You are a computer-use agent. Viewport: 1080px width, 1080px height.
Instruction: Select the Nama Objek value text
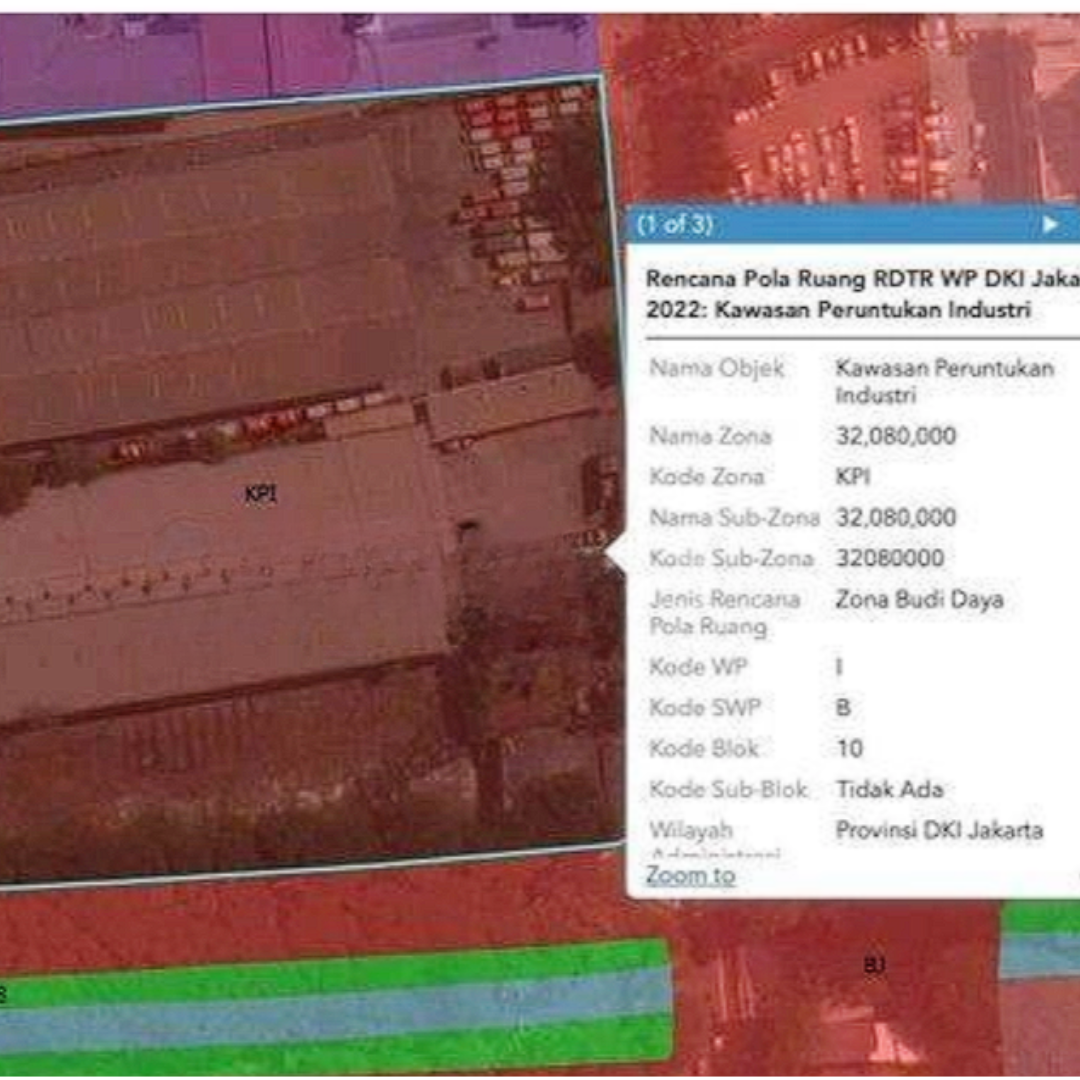coord(944,381)
